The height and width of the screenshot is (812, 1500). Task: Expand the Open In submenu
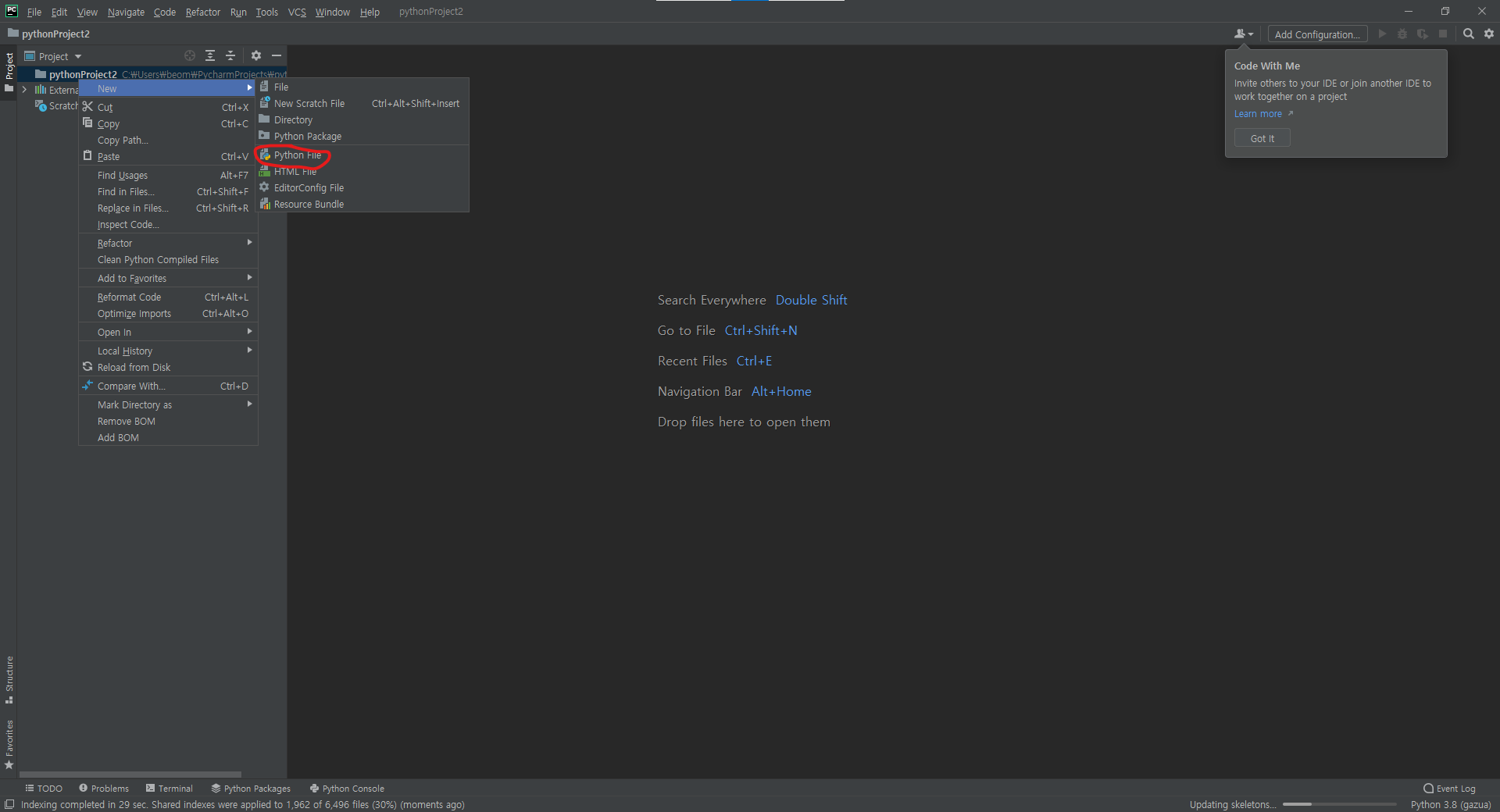168,332
